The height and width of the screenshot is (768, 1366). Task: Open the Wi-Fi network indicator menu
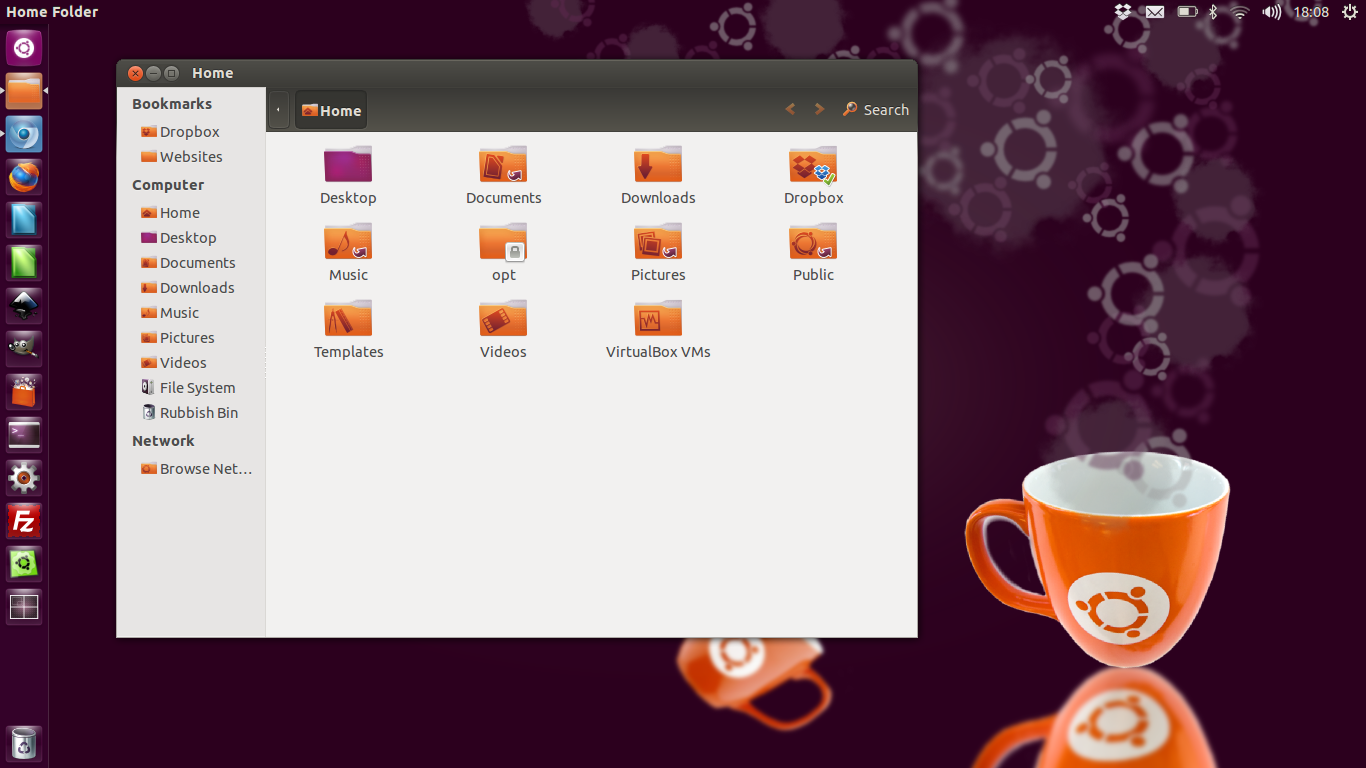[1240, 12]
